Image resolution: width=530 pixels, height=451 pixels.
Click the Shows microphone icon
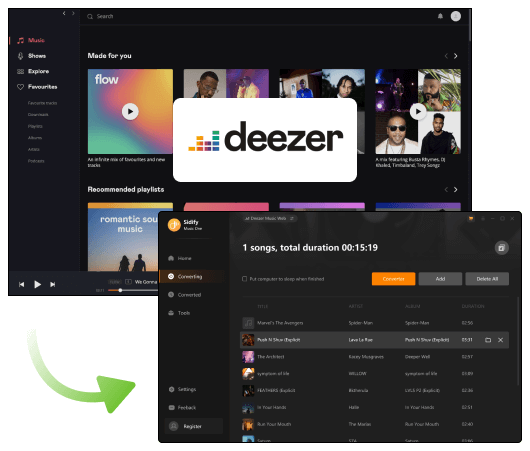click(21, 56)
